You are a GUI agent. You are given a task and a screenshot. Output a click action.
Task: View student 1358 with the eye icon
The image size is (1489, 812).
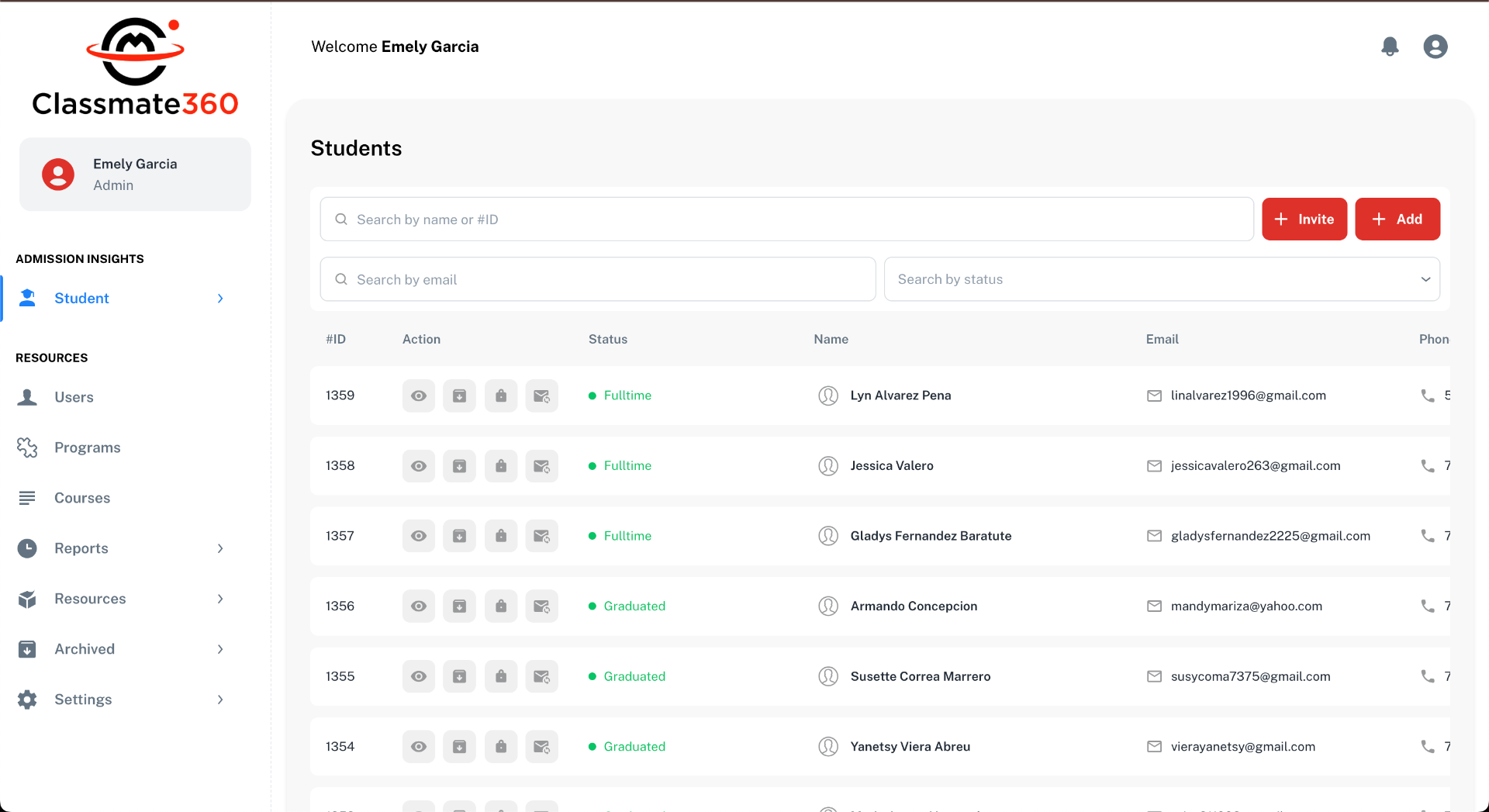[419, 466]
